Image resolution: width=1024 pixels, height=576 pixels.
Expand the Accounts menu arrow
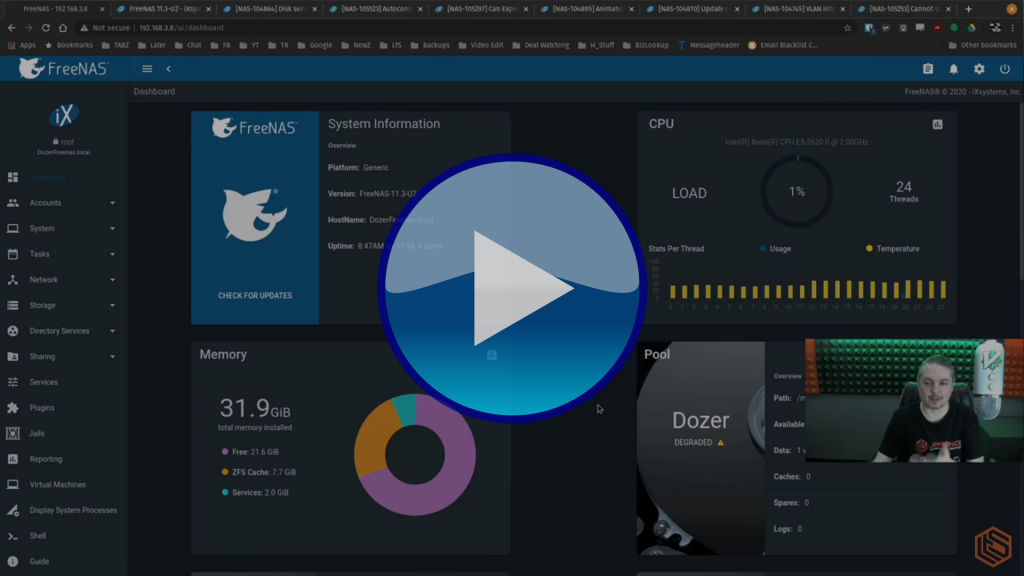(x=112, y=203)
